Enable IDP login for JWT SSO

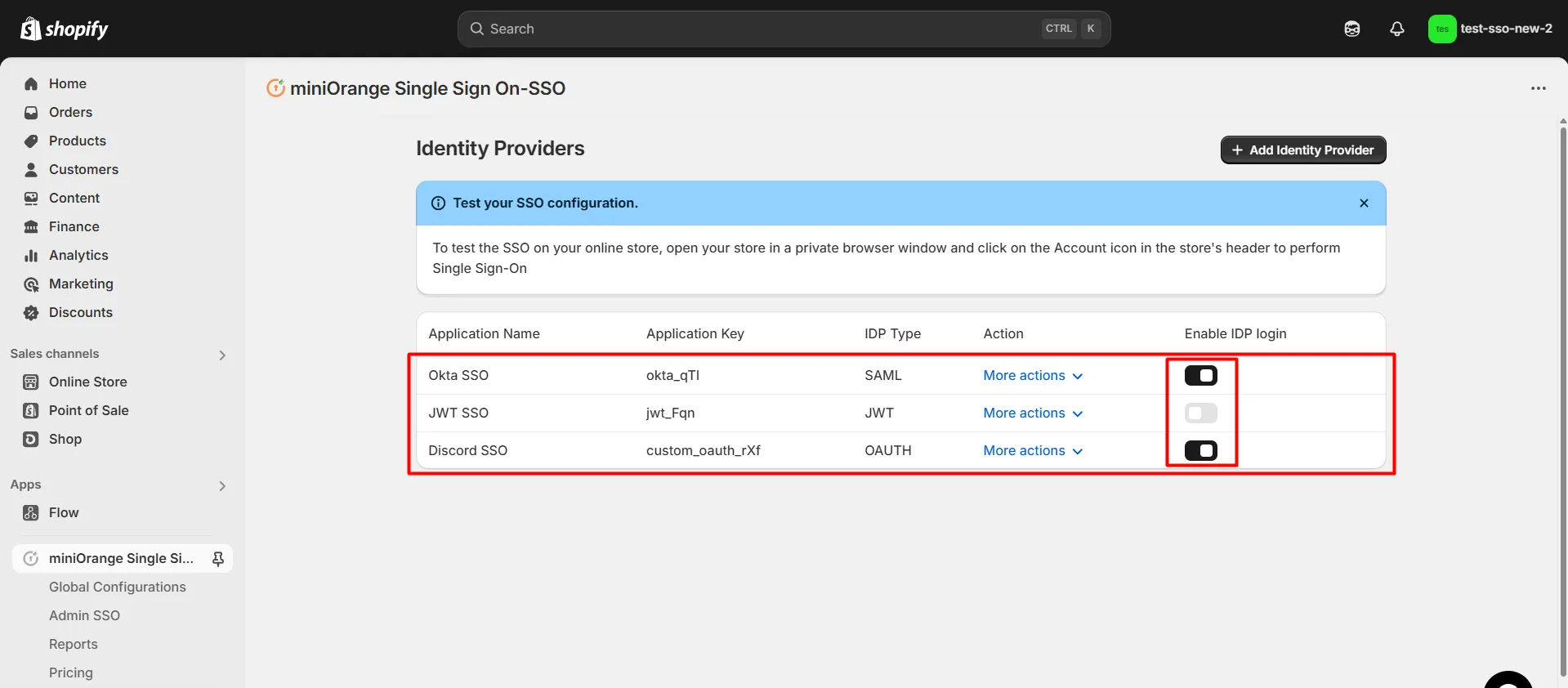[x=1201, y=413]
